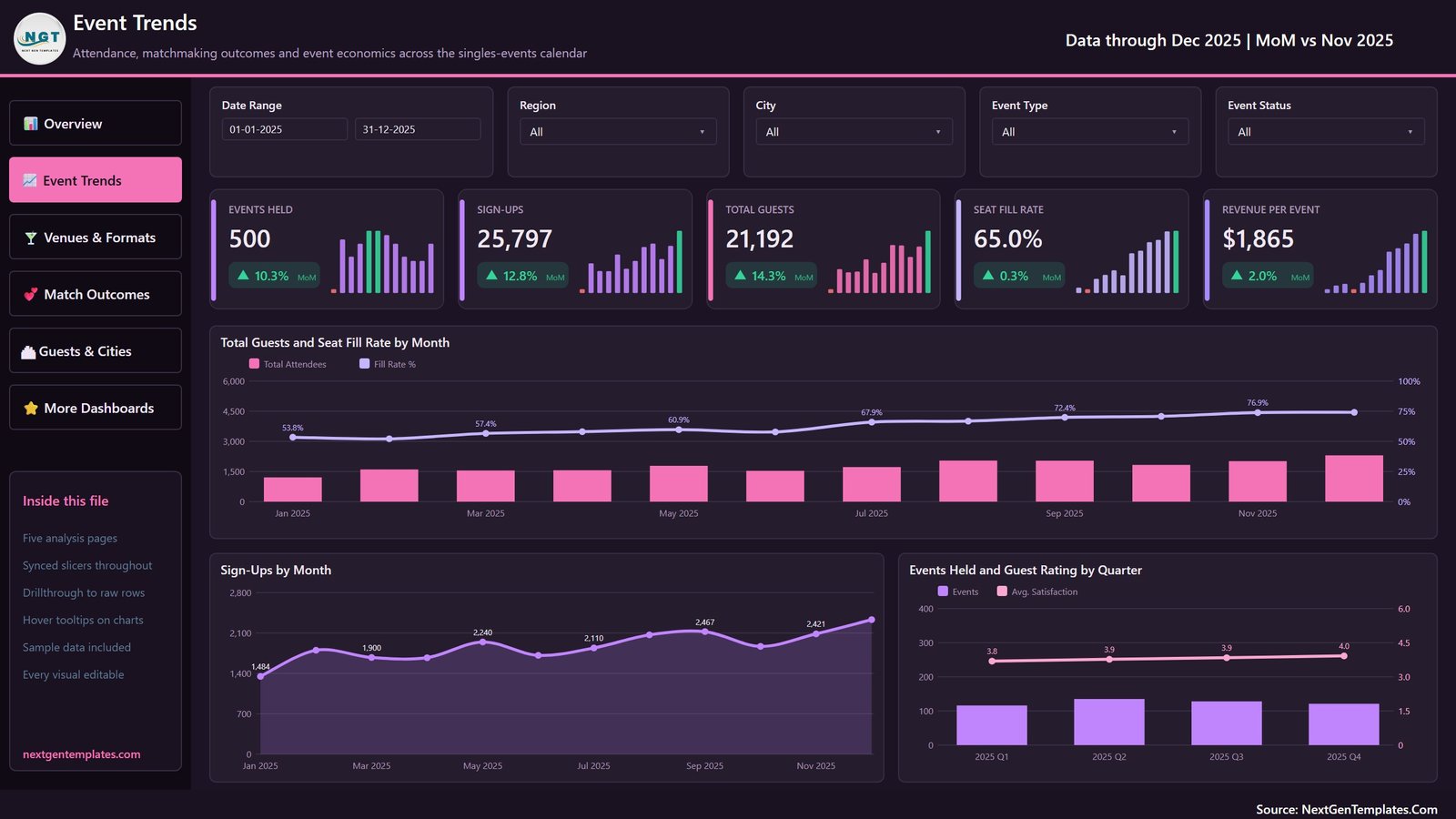This screenshot has width=1456, height=819.
Task: Click the Seat Fill Rate sparkline chart
Action: [x=1127, y=261]
